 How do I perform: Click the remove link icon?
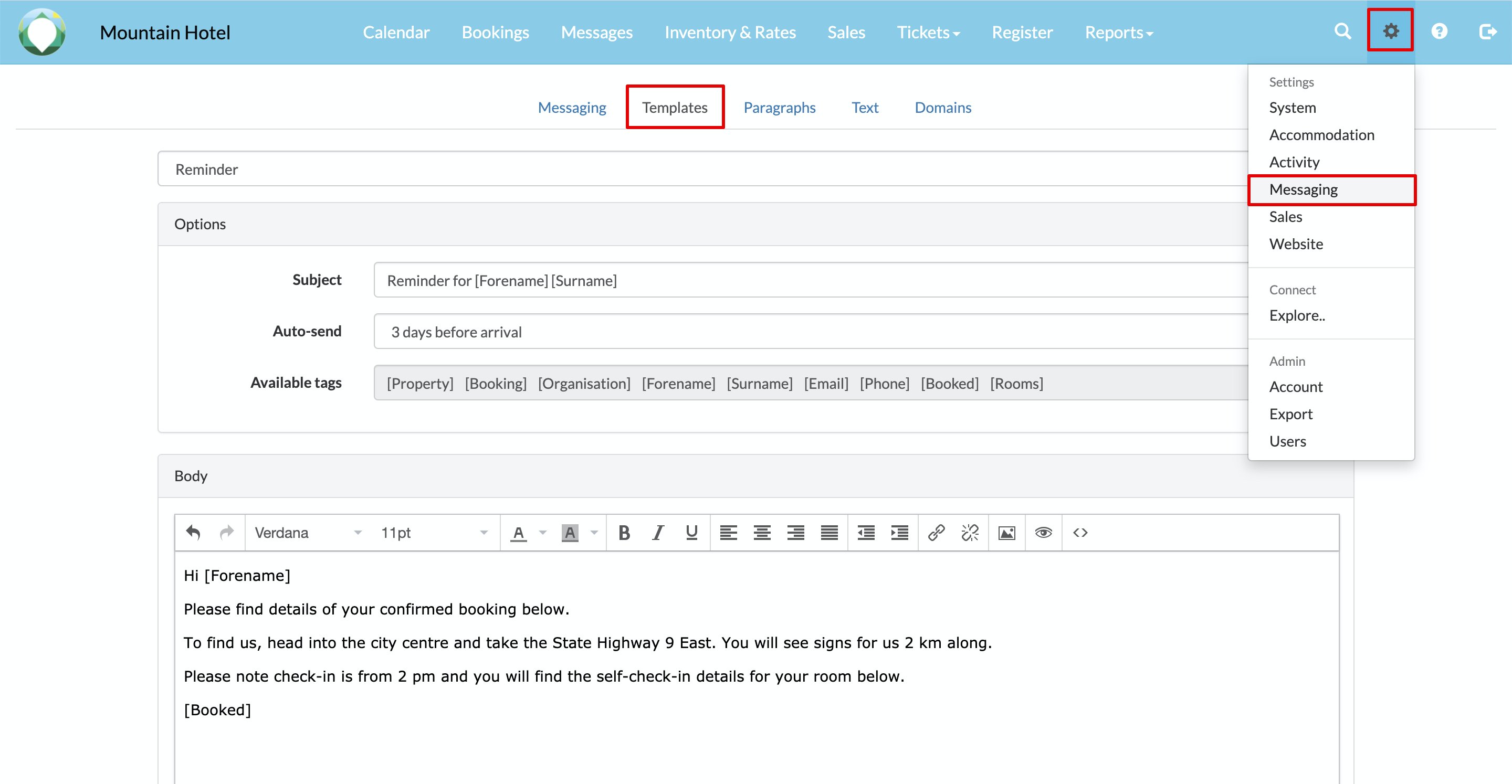click(970, 532)
